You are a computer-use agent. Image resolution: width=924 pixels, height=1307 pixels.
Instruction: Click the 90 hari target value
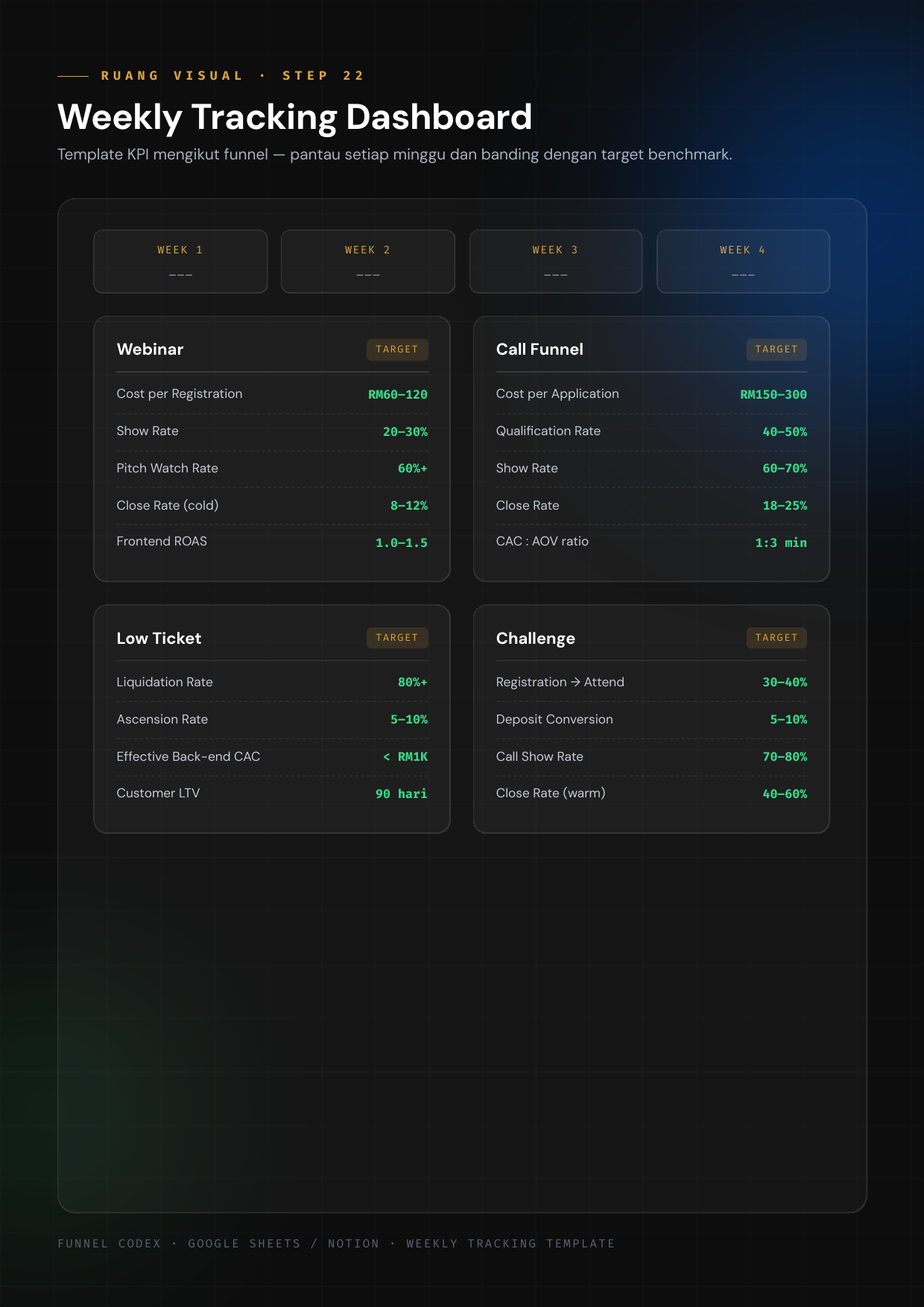tap(402, 794)
